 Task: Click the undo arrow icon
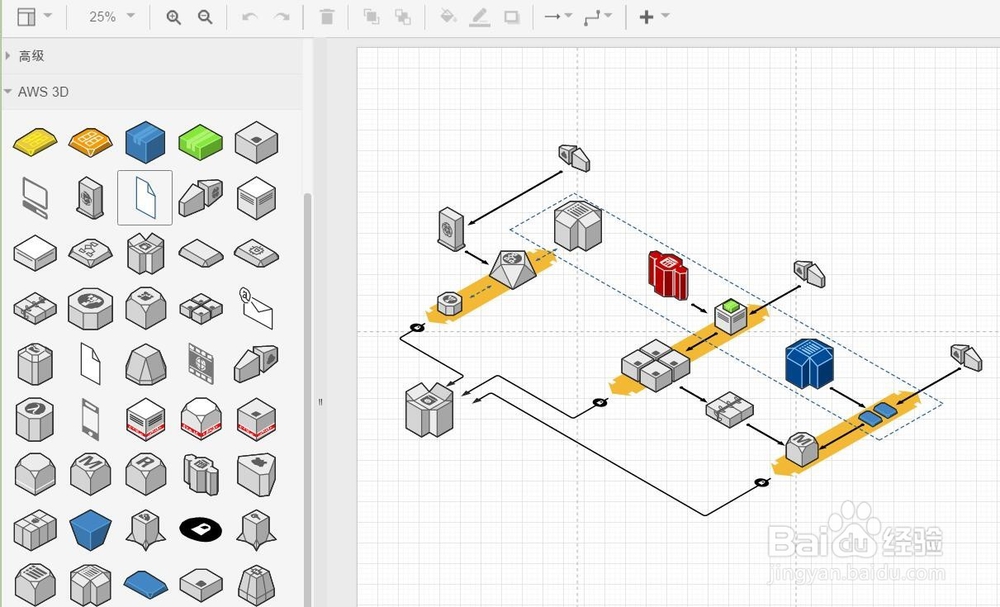[250, 17]
